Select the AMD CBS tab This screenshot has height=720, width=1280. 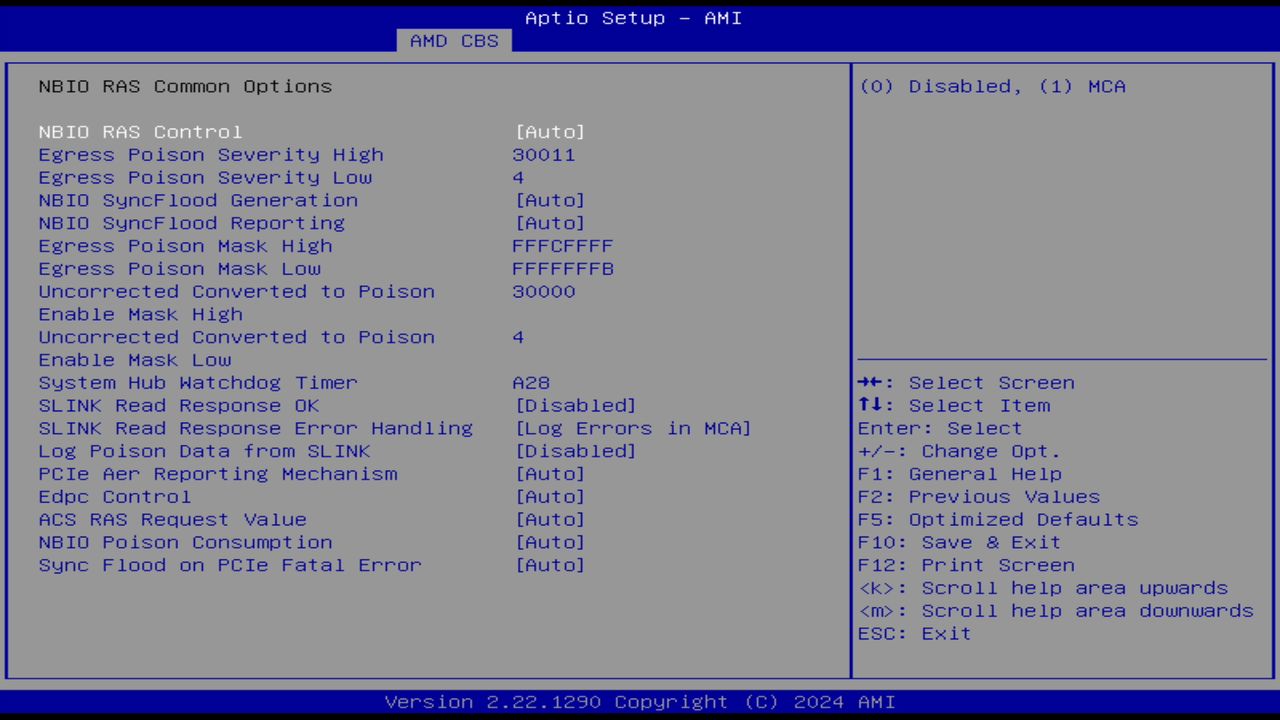click(x=454, y=41)
